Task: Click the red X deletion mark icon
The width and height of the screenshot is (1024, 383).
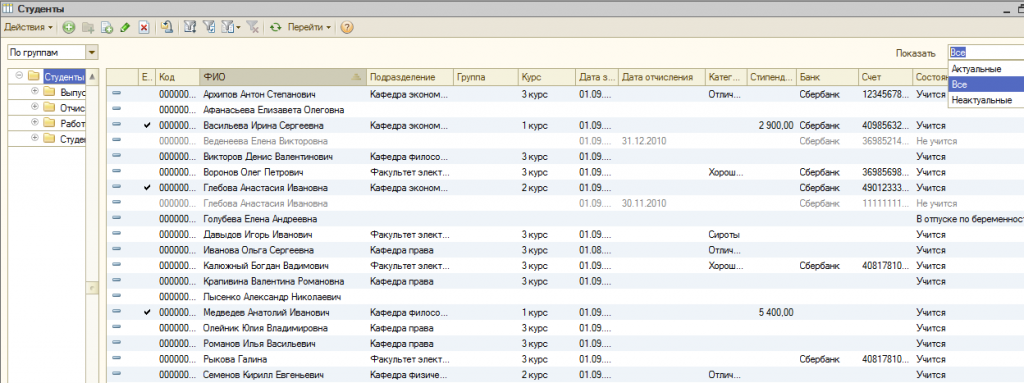Action: click(144, 27)
